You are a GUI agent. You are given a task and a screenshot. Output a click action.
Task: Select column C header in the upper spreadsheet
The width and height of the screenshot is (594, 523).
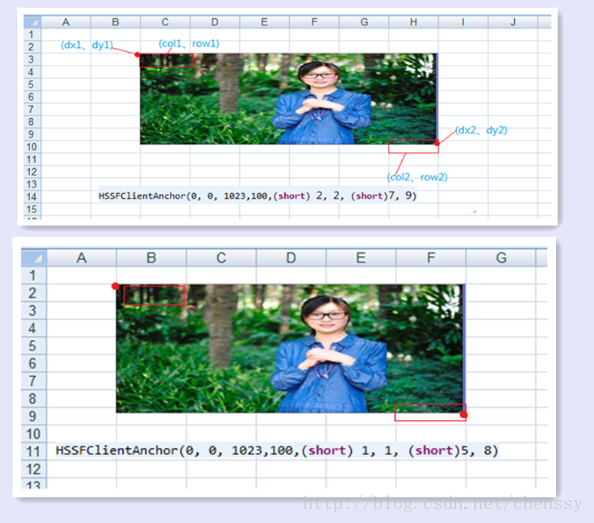click(165, 22)
